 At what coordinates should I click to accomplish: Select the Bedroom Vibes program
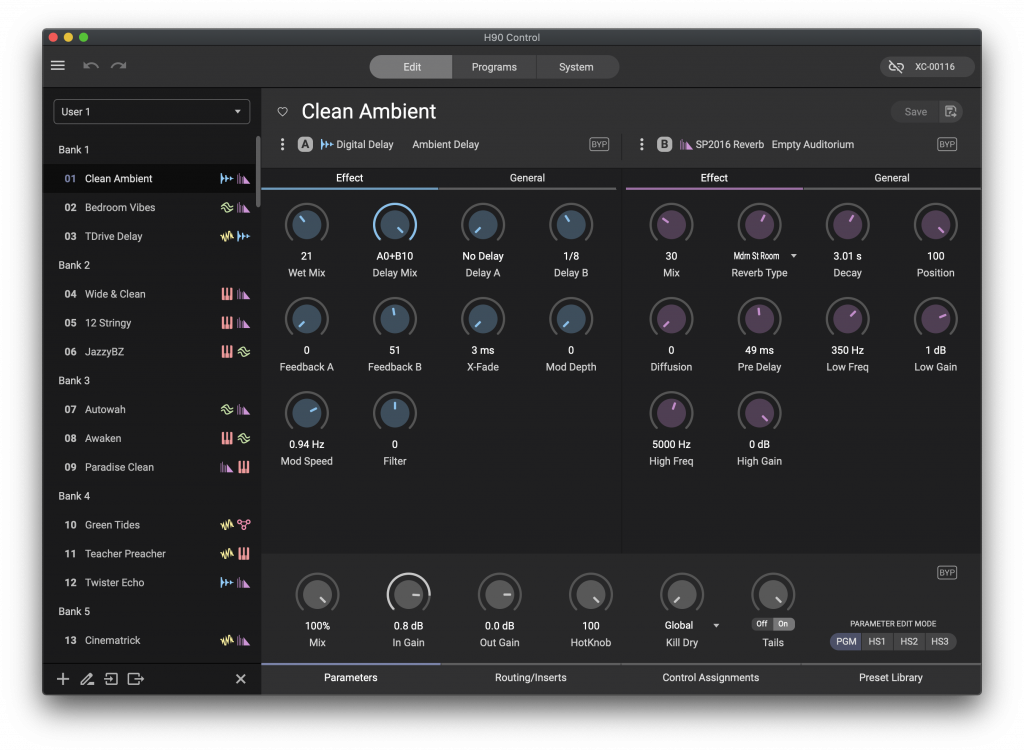click(120, 208)
